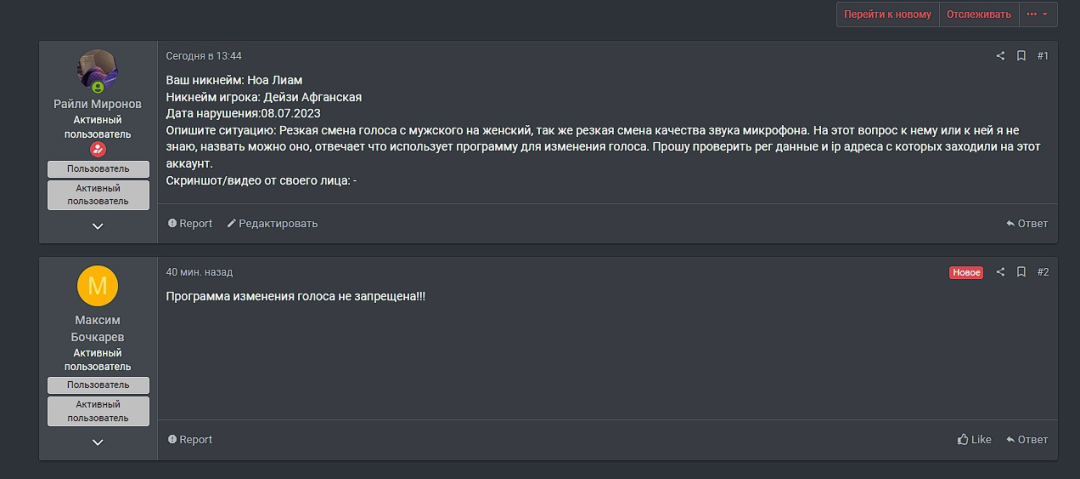Bookmark post #1
Image resolution: width=1080 pixels, height=479 pixels.
pos(1021,56)
